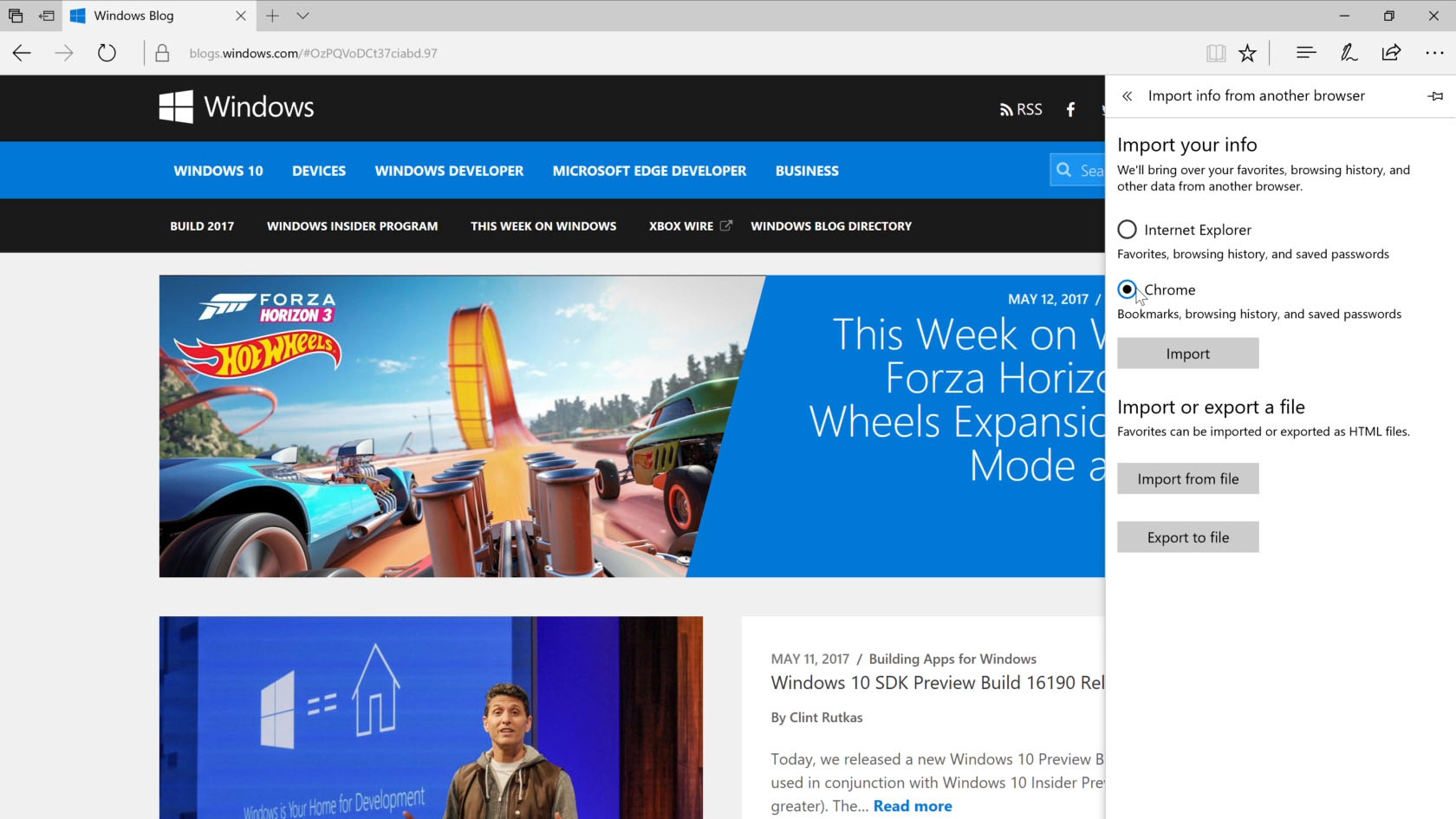
Task: Click the address bar URL
Action: point(313,53)
